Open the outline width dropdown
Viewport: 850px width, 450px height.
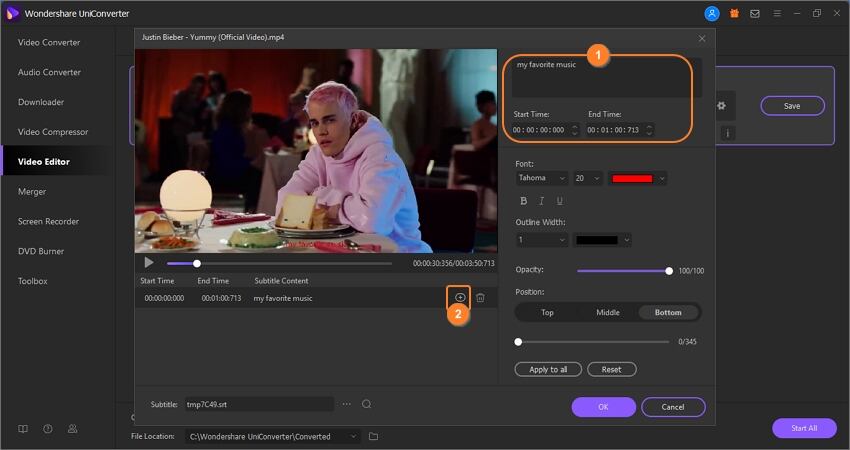[x=542, y=240]
